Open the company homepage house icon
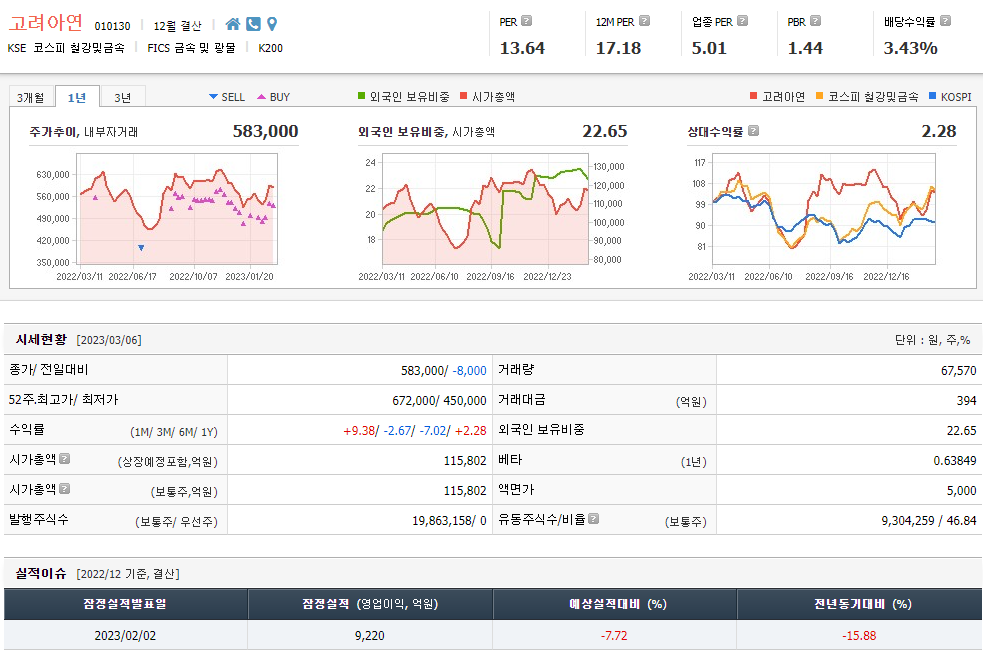 [x=233, y=24]
